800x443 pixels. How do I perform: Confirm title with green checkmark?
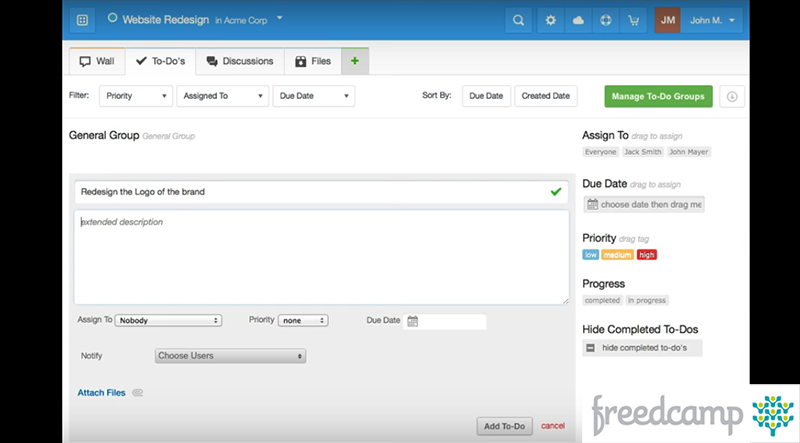click(556, 191)
